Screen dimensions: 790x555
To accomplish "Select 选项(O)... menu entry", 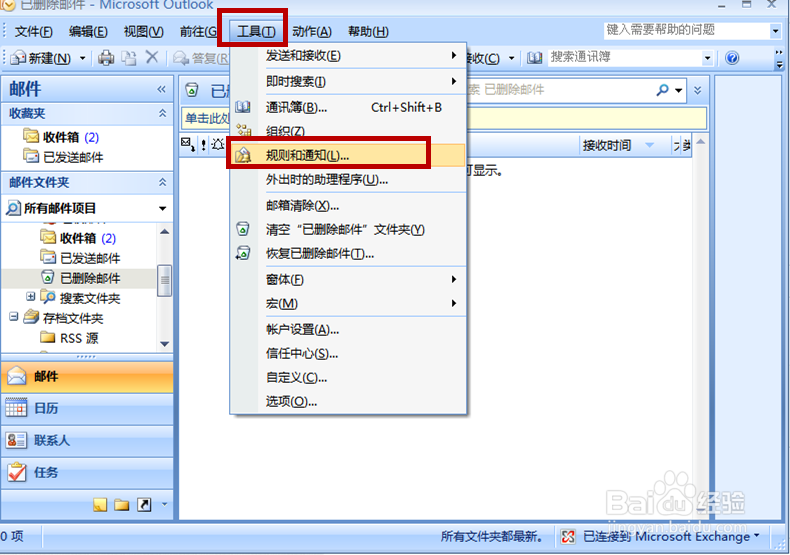I will point(348,401).
